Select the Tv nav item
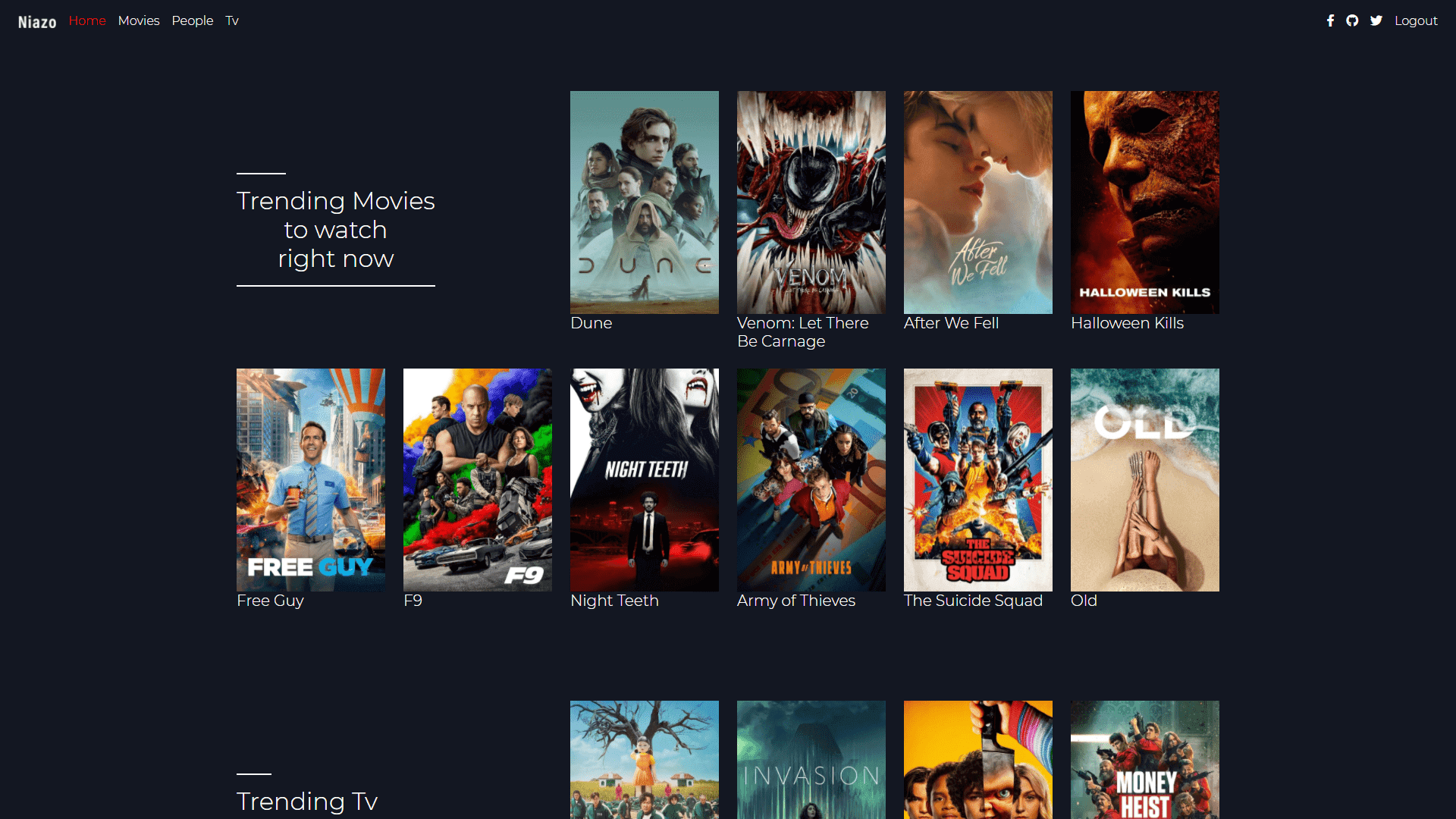The image size is (1456, 819). point(232,20)
